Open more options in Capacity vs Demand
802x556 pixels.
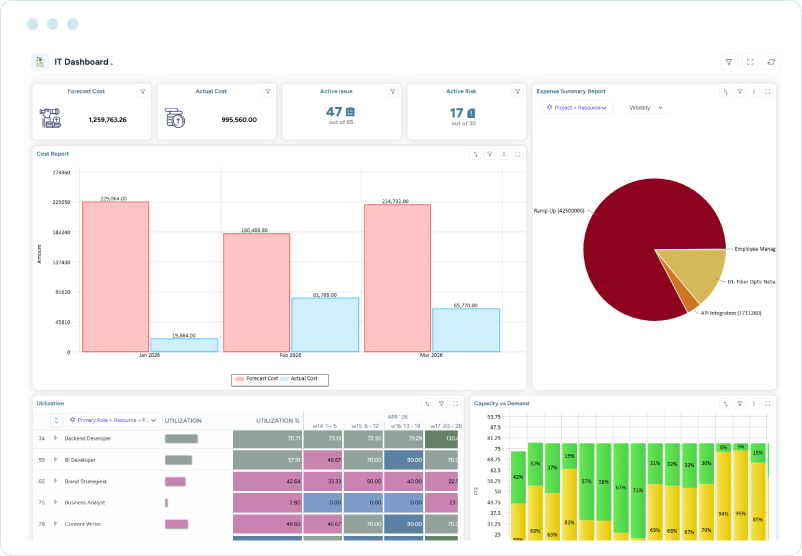(x=753, y=404)
